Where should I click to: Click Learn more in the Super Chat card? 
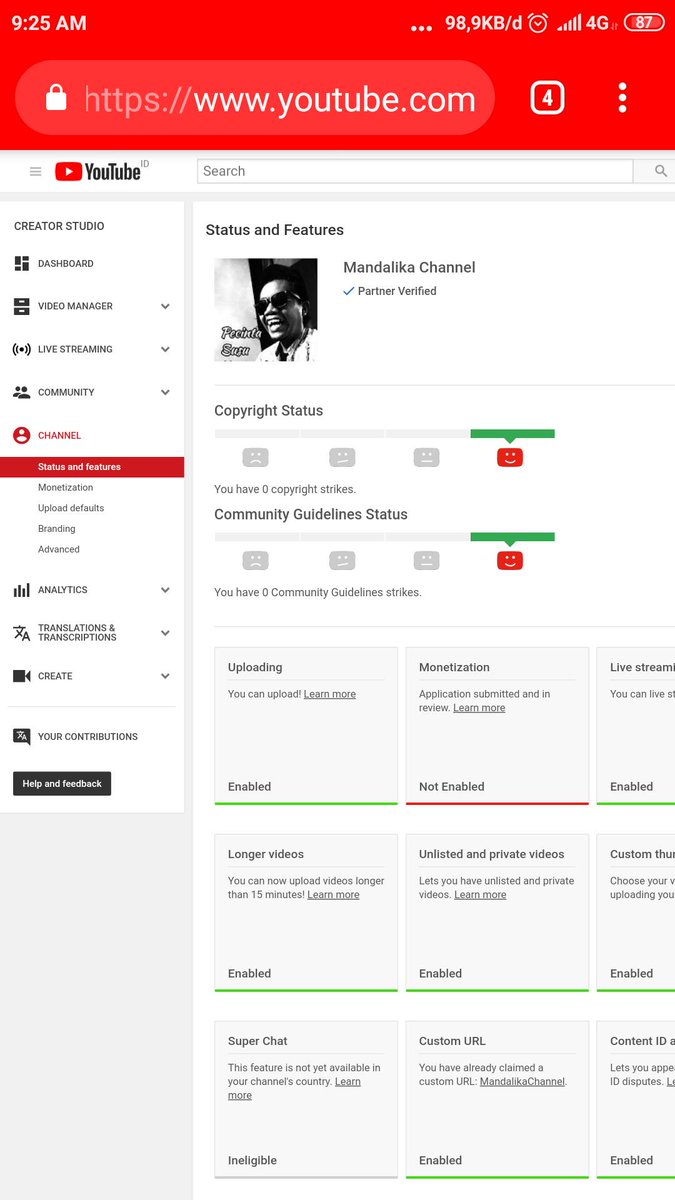(x=294, y=1089)
